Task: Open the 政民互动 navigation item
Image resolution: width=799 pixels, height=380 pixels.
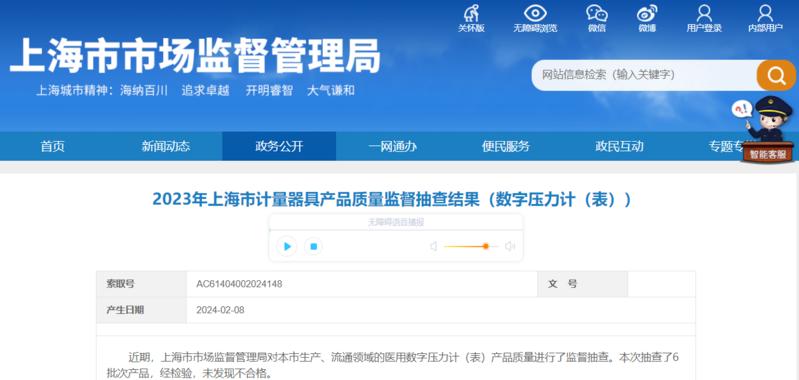Action: (619, 147)
